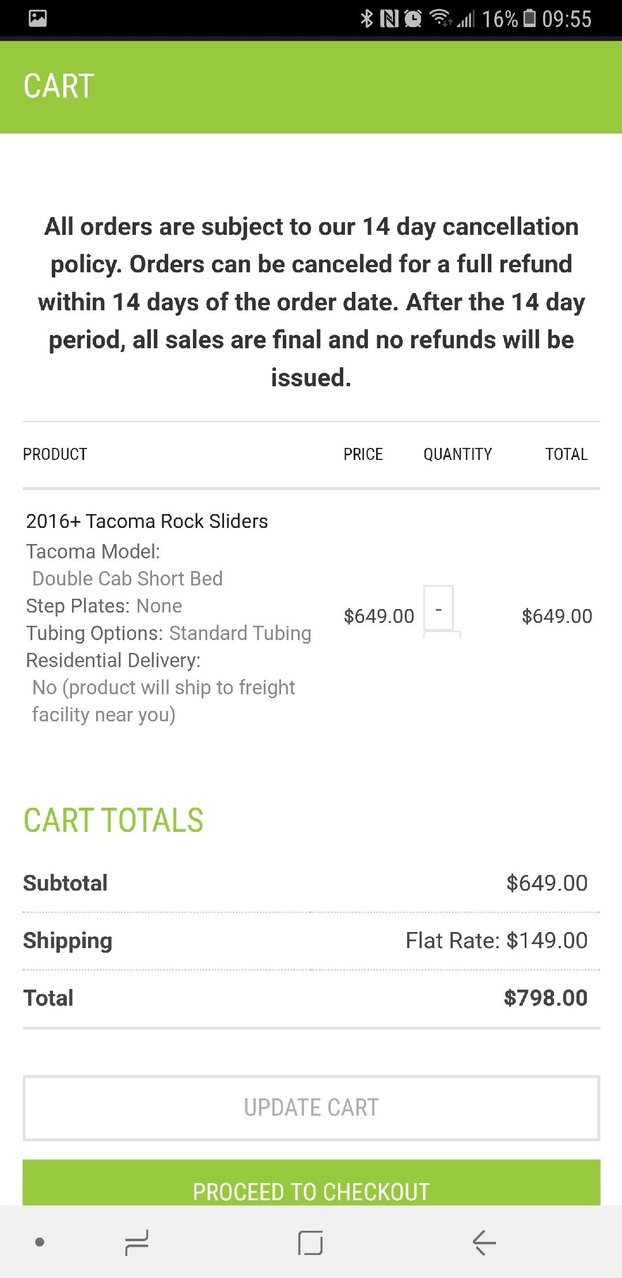The width and height of the screenshot is (622, 1278).
Task: Tap the Quantity column header
Action: point(457,454)
